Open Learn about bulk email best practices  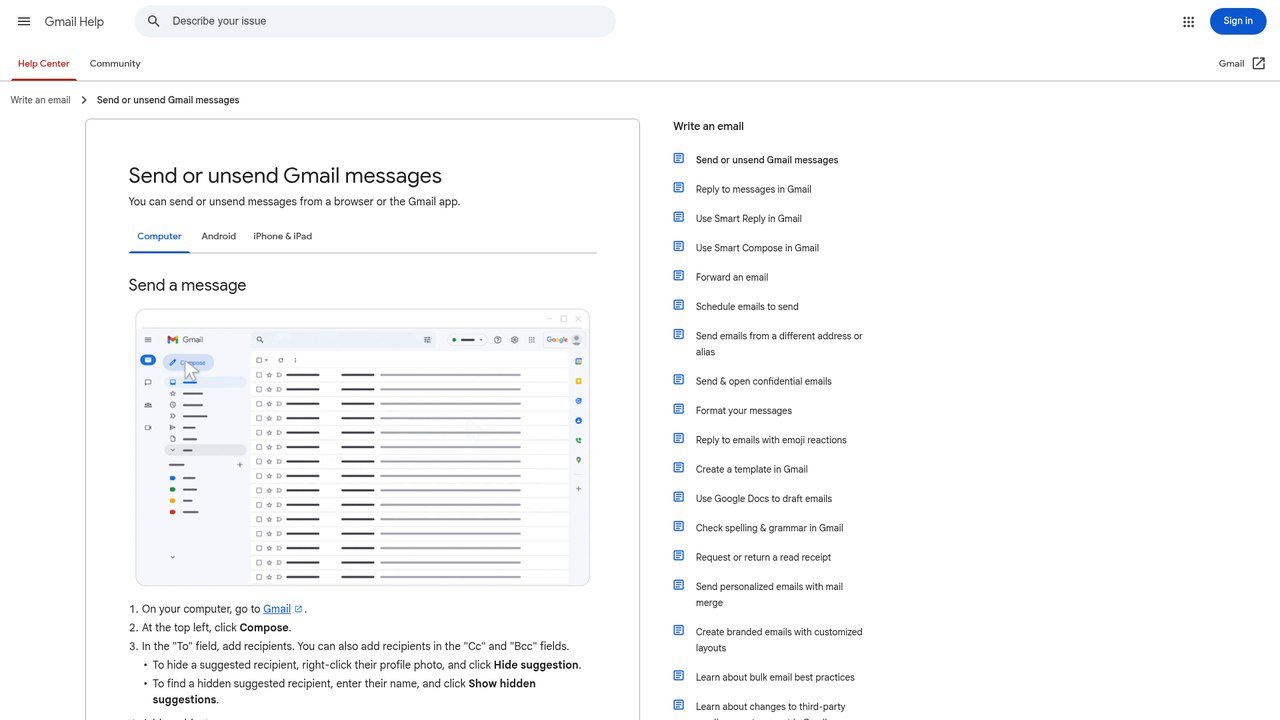pos(775,677)
